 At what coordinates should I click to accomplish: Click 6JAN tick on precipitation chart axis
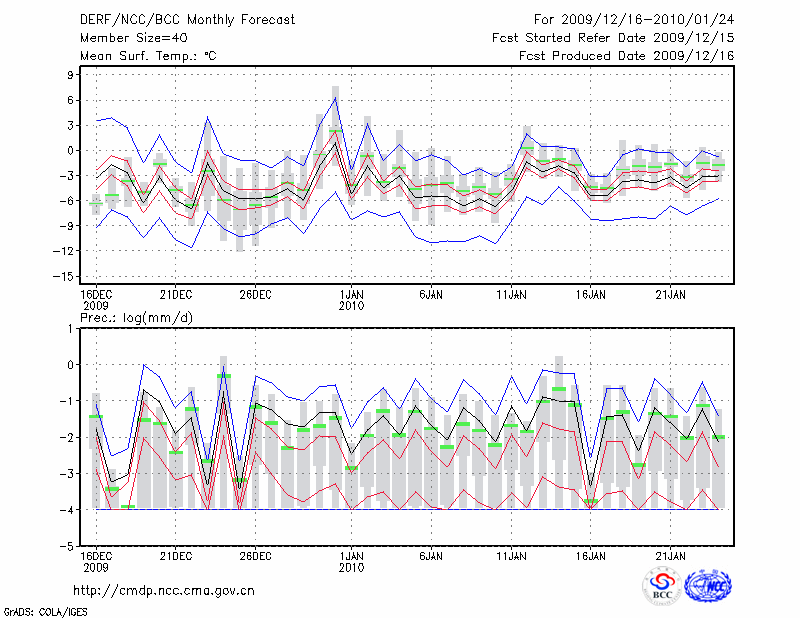431,555
